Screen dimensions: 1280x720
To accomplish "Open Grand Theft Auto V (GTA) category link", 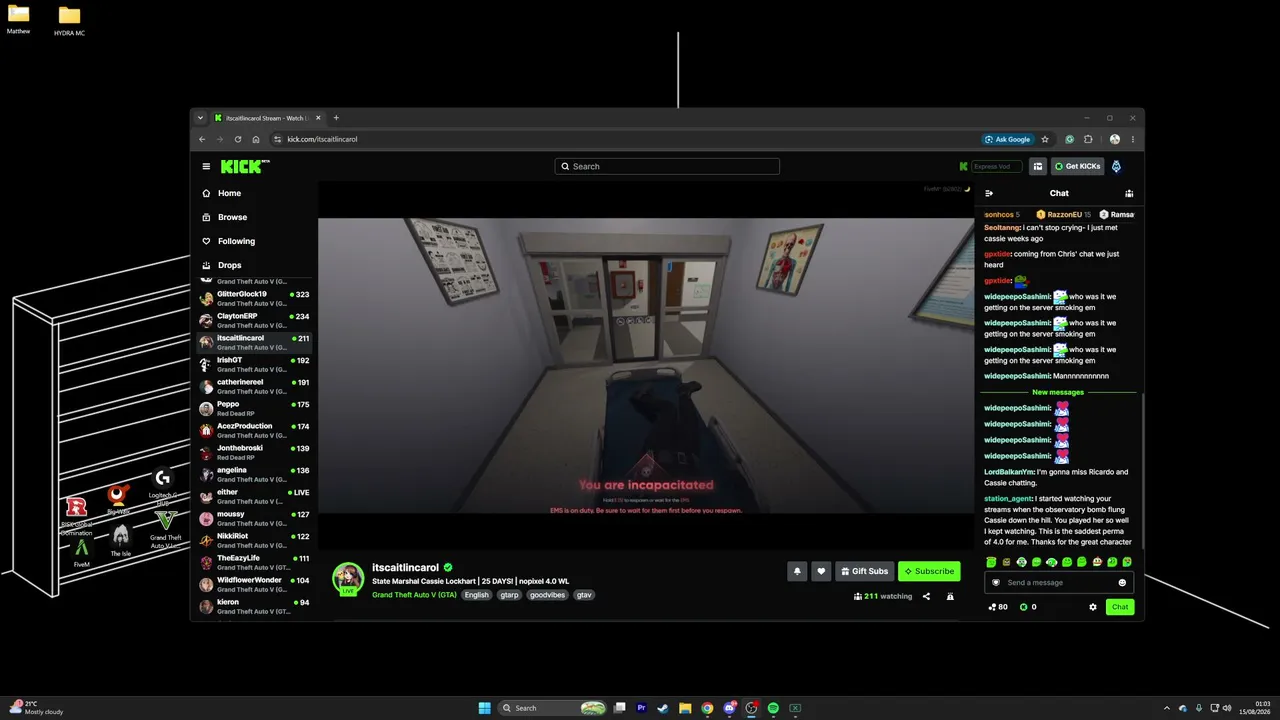I will [414, 595].
